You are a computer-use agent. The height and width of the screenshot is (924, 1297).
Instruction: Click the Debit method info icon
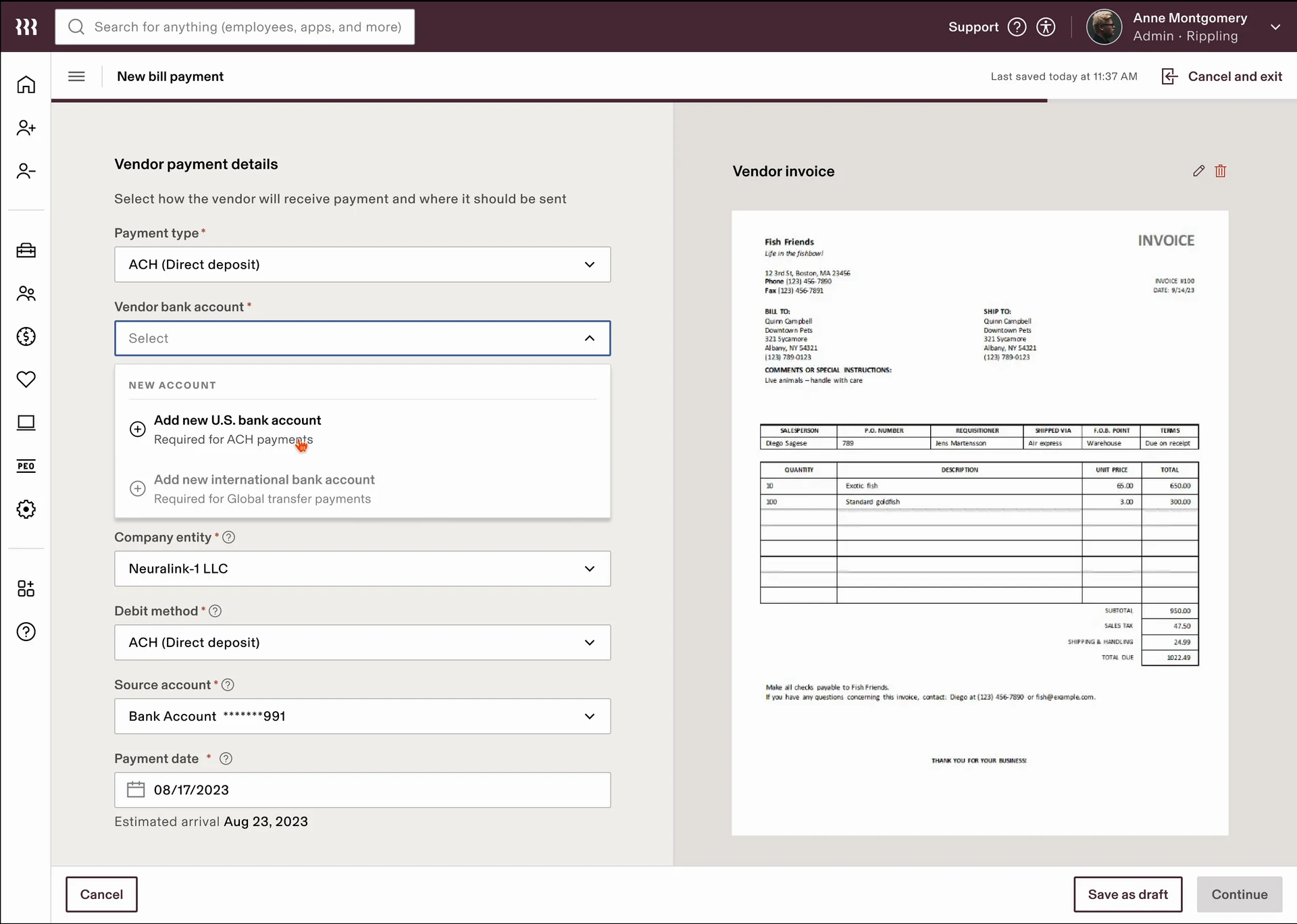tap(215, 611)
